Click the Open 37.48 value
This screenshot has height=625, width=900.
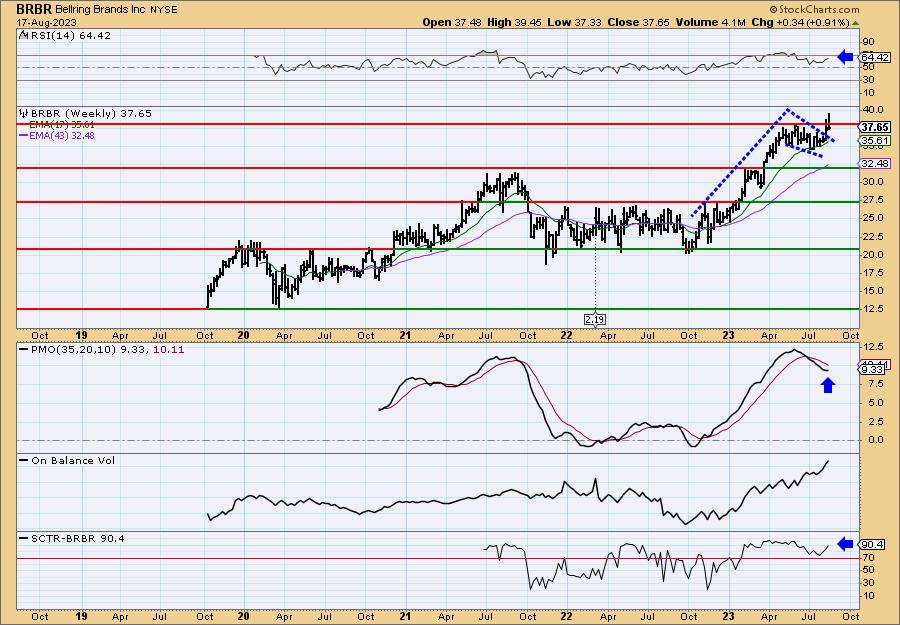coord(453,22)
